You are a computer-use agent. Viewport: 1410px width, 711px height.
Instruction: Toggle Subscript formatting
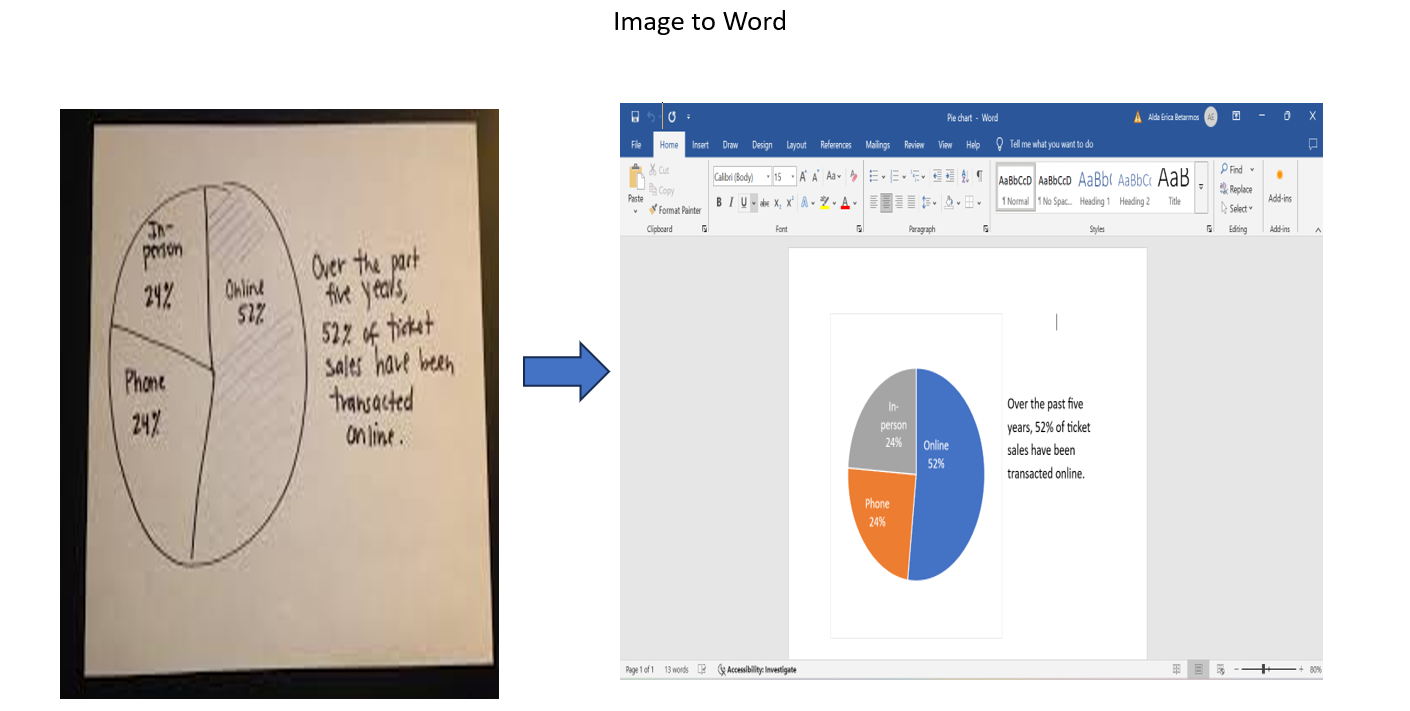point(777,203)
